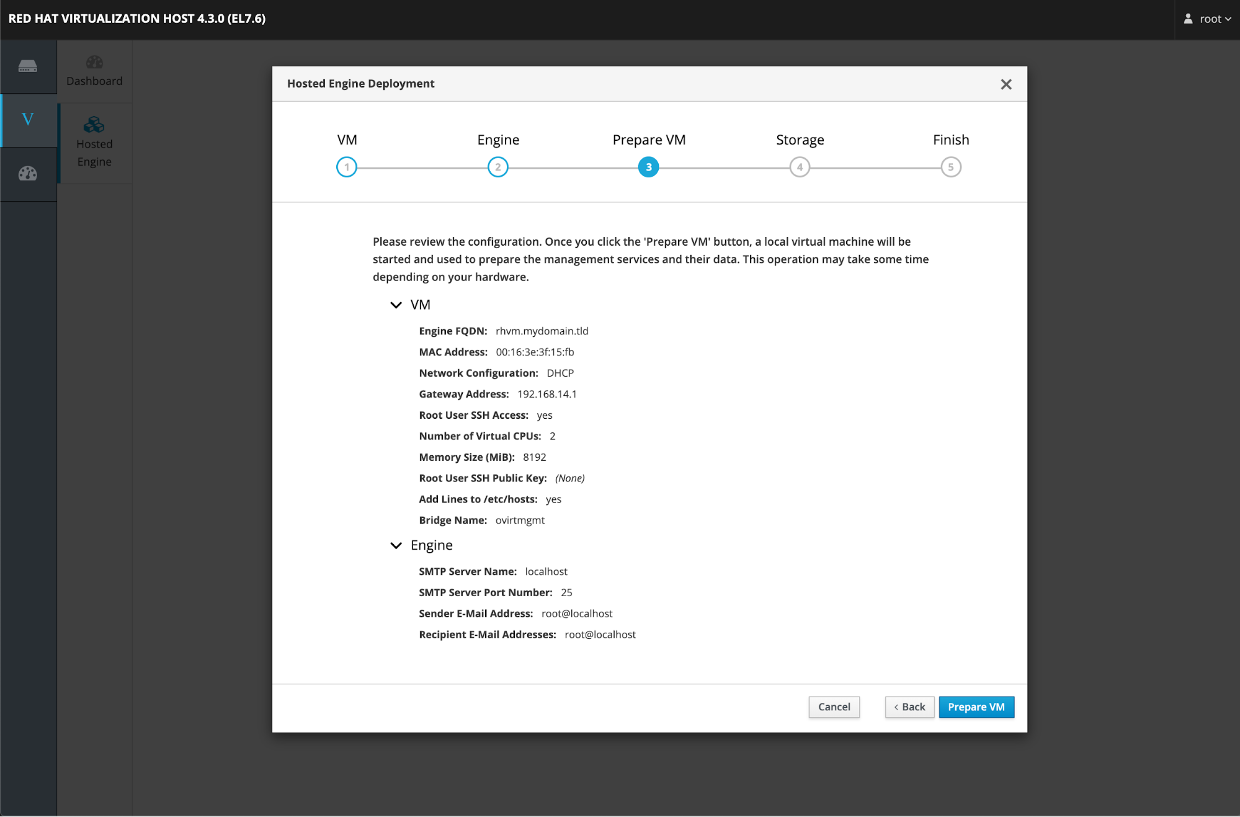Open the Dashboard menu entry
The width and height of the screenshot is (1240, 817).
coord(94,71)
